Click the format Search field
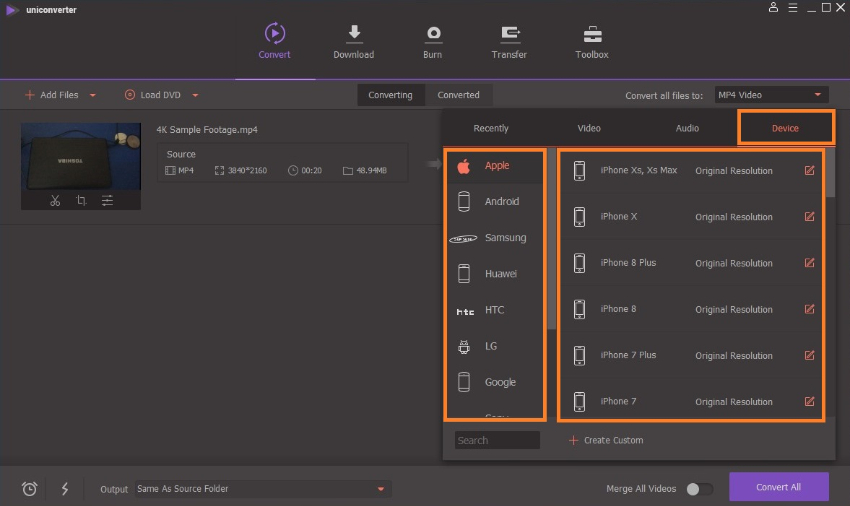850x506 pixels. (x=497, y=440)
